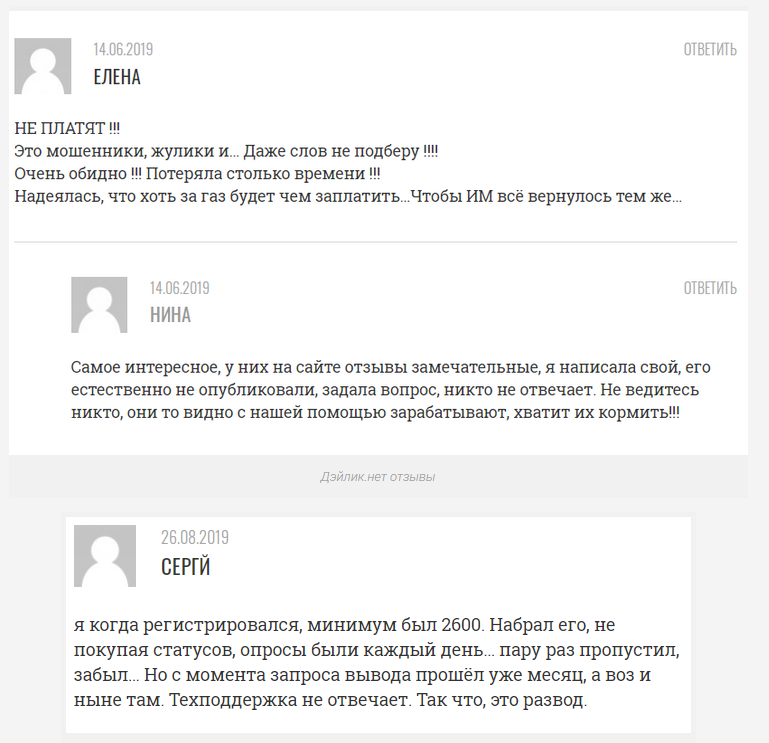Open the ЕЛЕНА author name
The width and height of the screenshot is (769, 743).
point(117,77)
